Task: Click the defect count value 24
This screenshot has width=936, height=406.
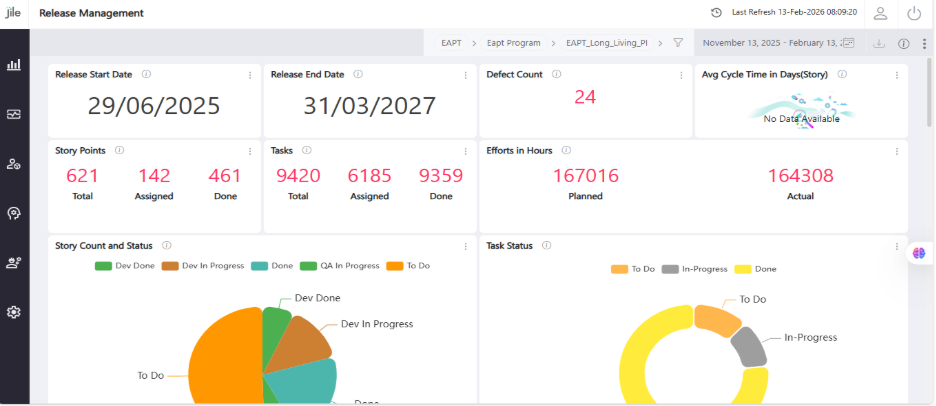Action: [x=585, y=97]
